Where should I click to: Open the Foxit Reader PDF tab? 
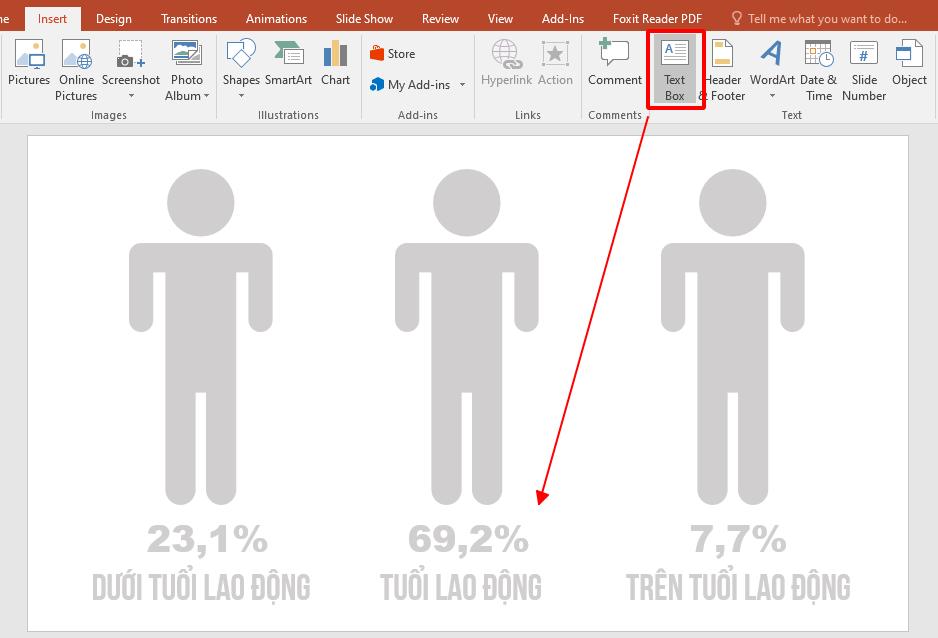[657, 19]
